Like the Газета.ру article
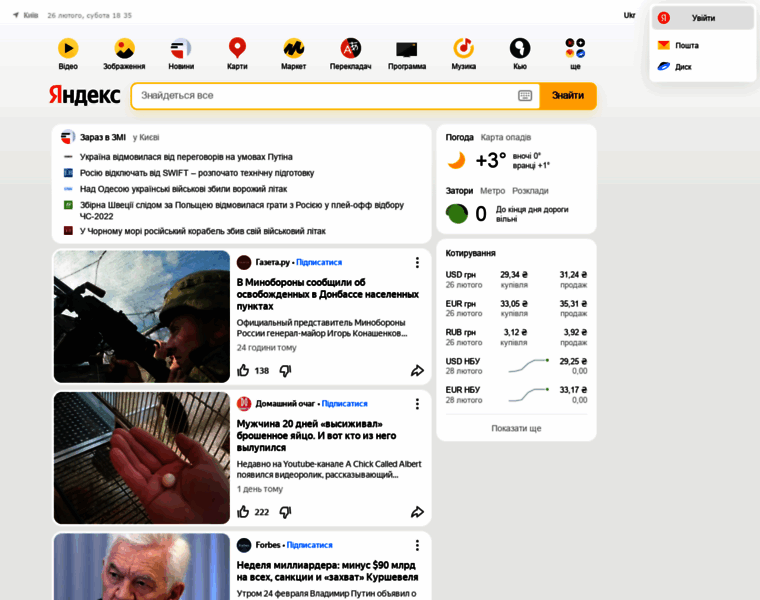760x600 pixels. point(243,371)
